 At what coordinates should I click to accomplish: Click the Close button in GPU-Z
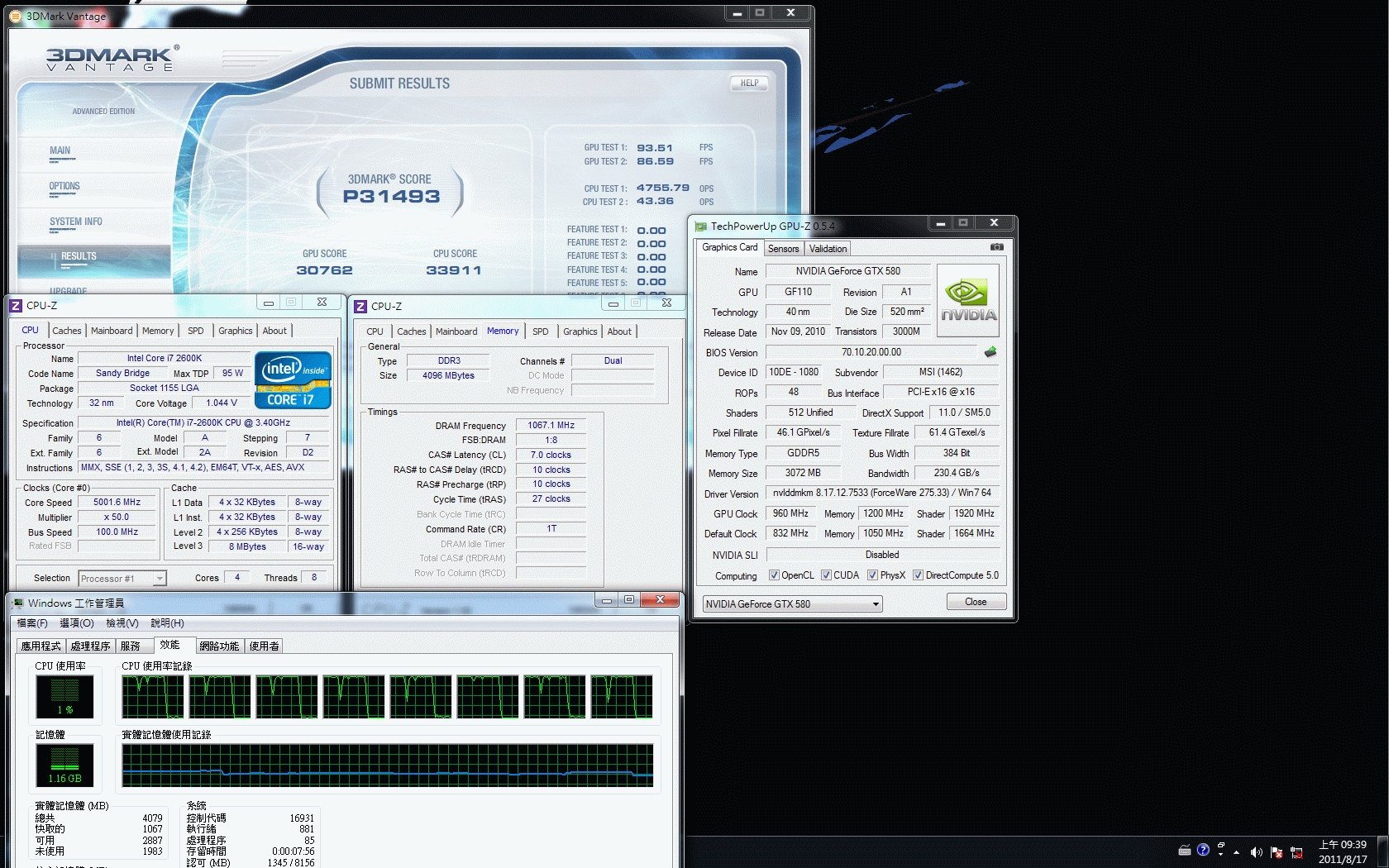click(x=976, y=602)
